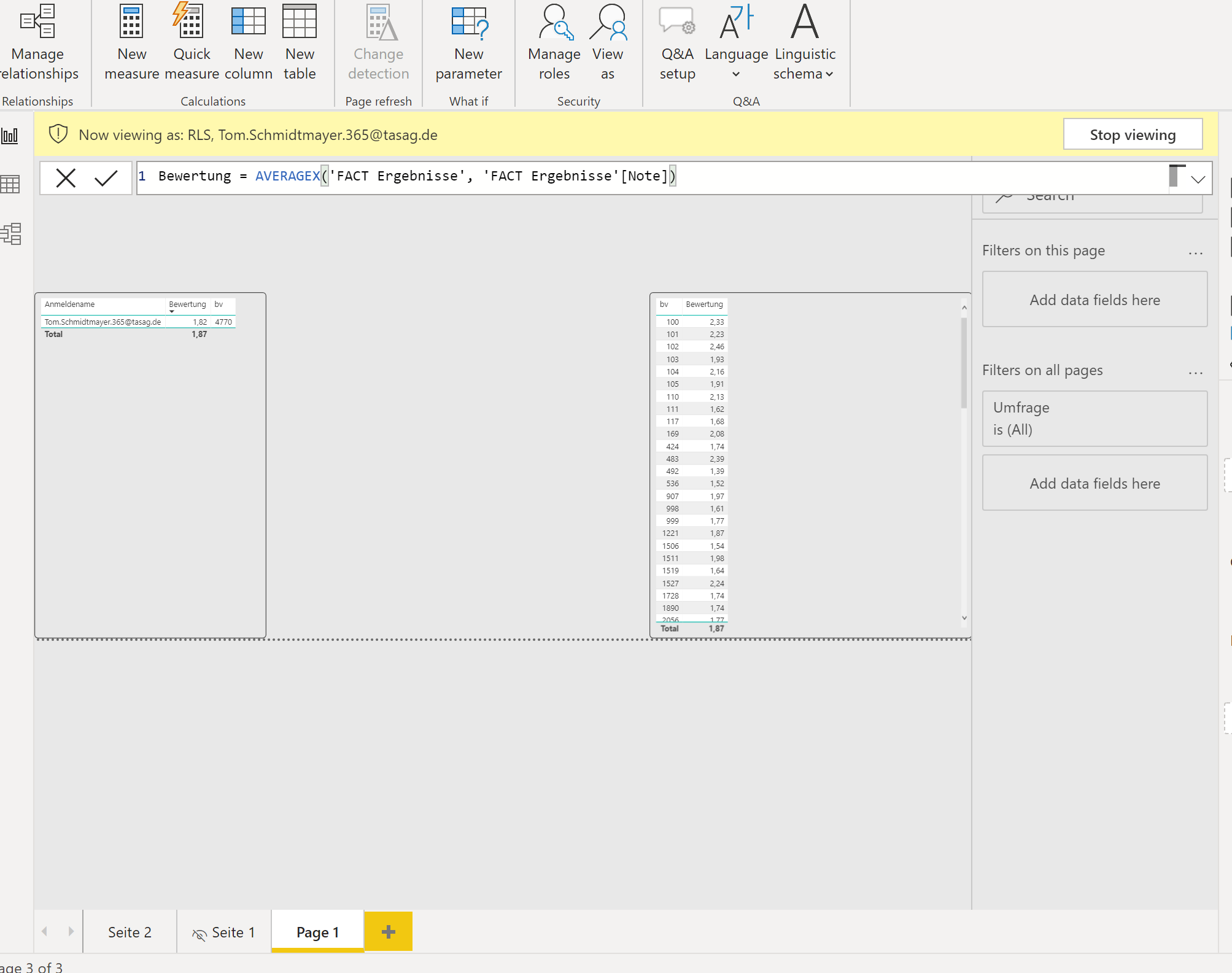
Task: Switch to Model view in sidebar
Action: click(x=10, y=233)
